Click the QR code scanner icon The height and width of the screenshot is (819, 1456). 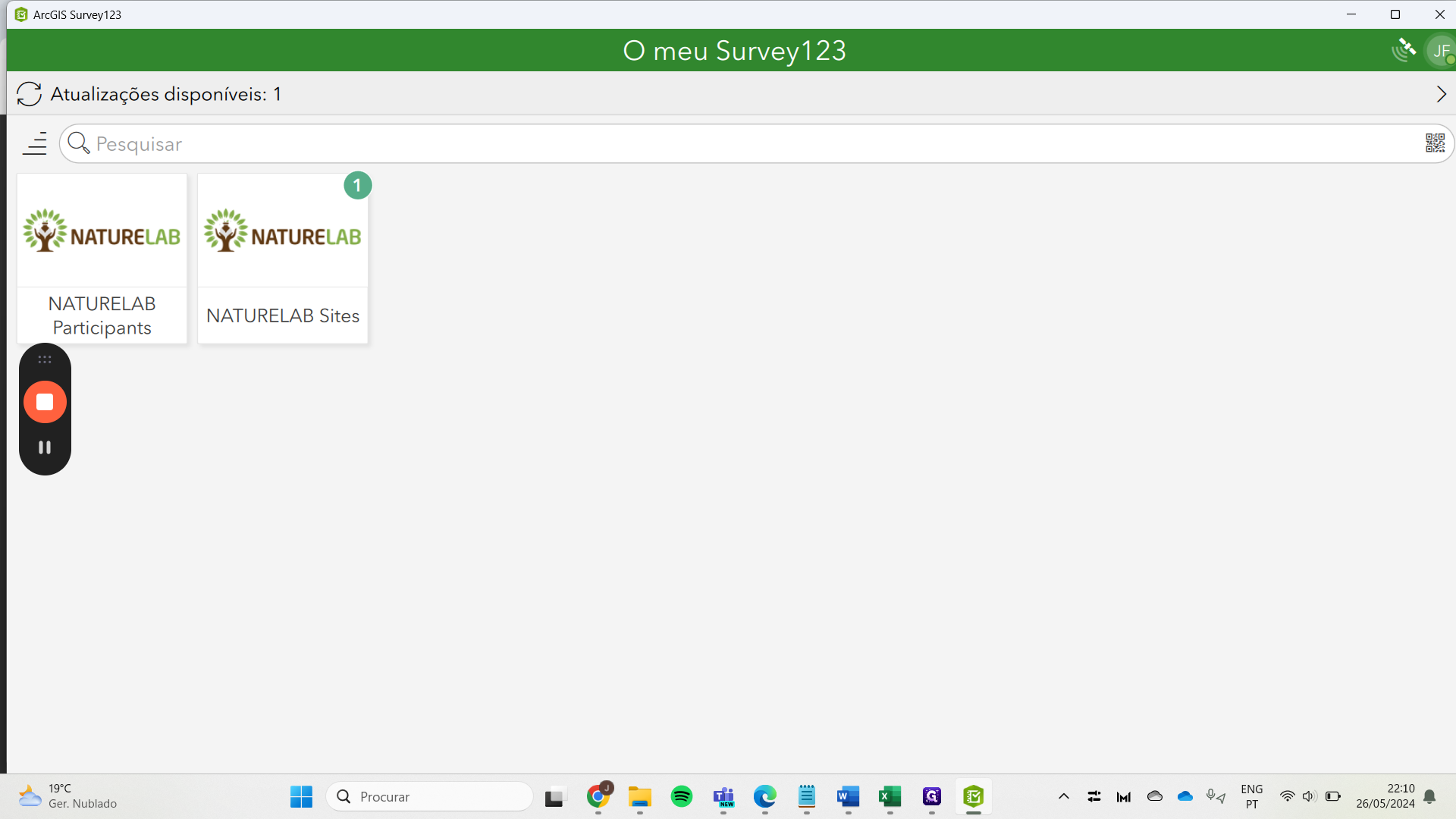tap(1435, 143)
